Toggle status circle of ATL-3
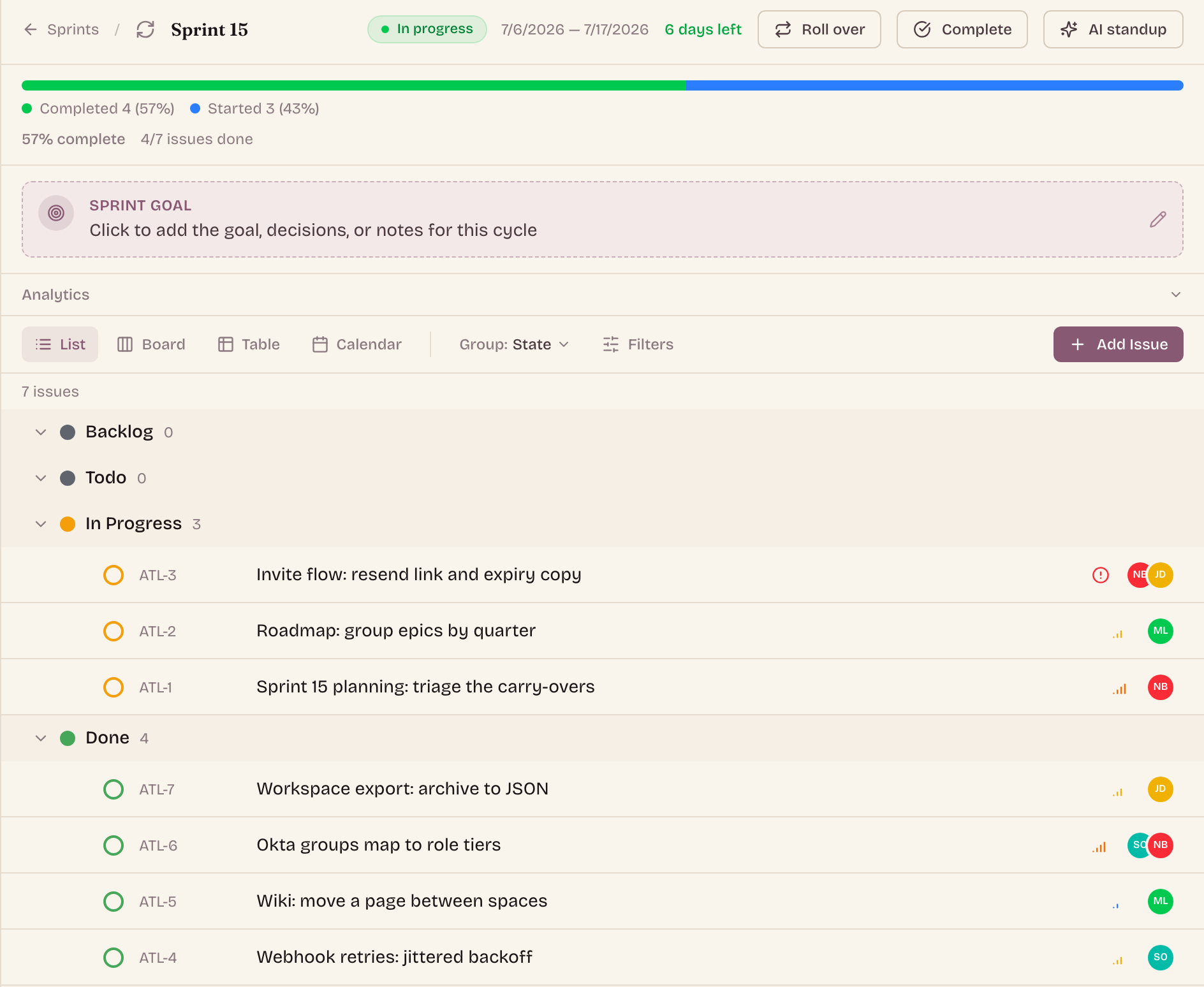Screen dimensions: 1204x987 point(114,575)
